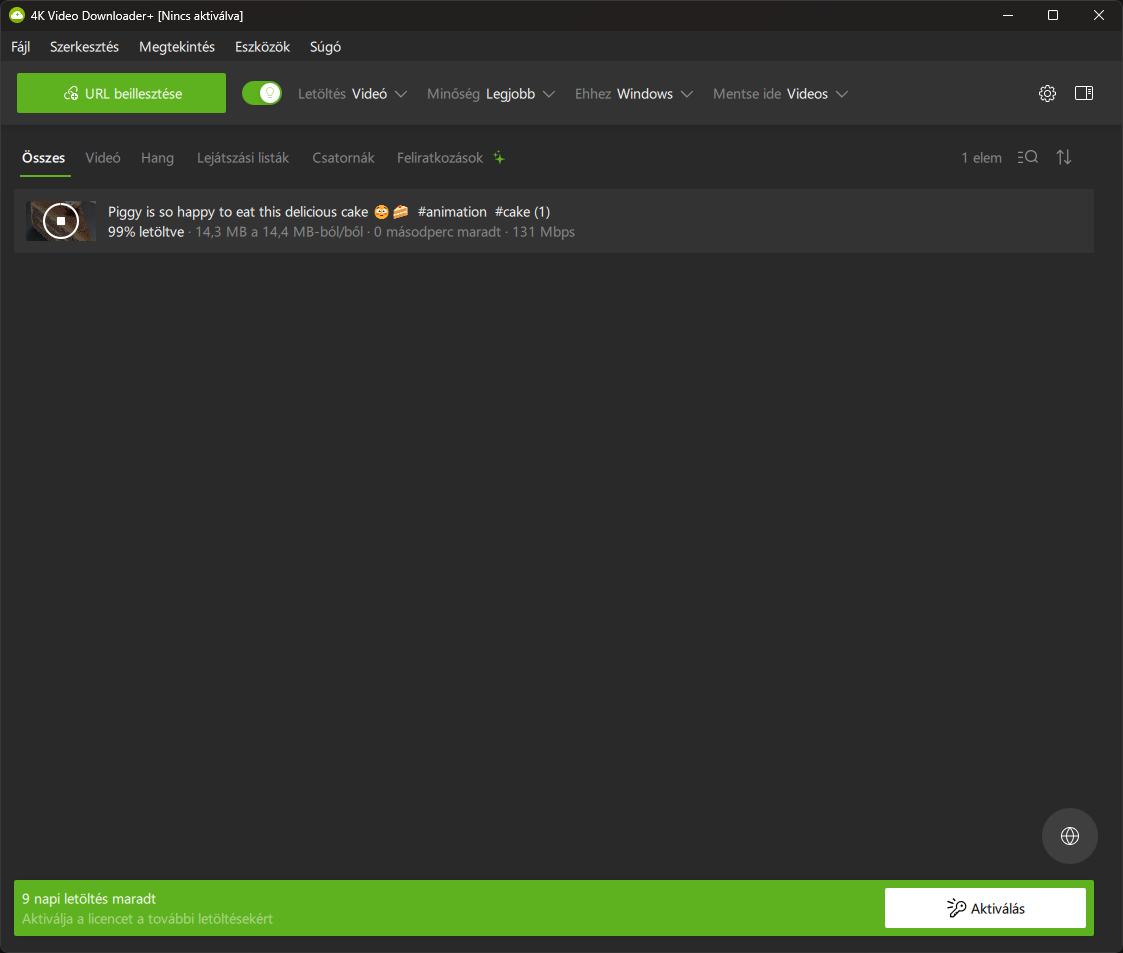The width and height of the screenshot is (1123, 953).
Task: Open the Fájl menu
Action: tap(21, 47)
